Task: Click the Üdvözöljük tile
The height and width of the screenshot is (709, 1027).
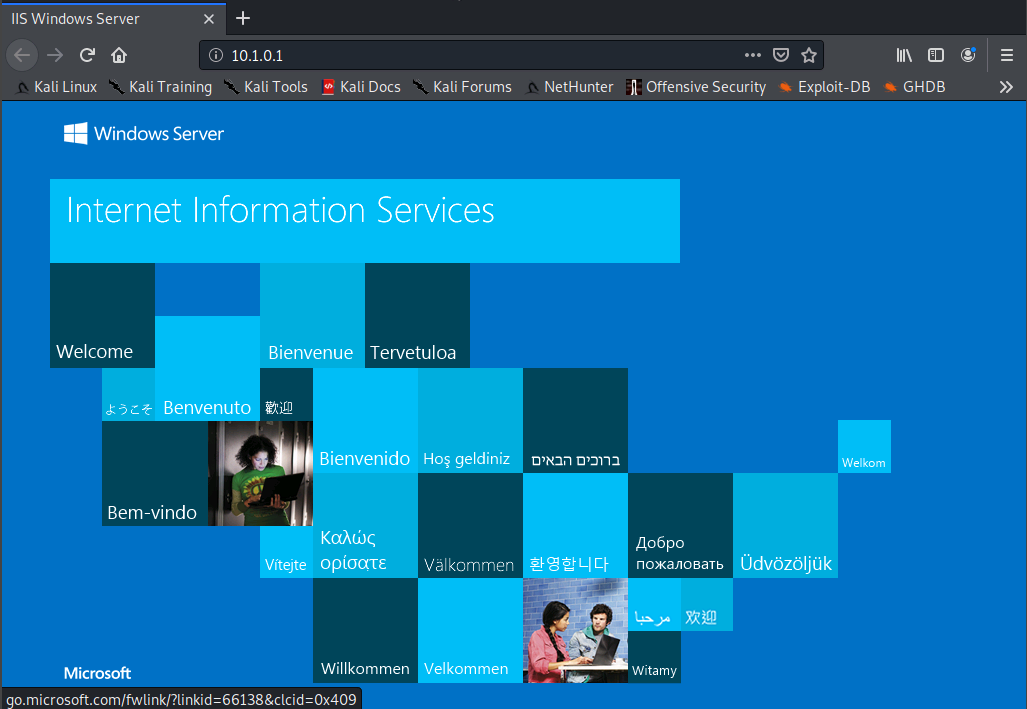Action: [x=785, y=526]
